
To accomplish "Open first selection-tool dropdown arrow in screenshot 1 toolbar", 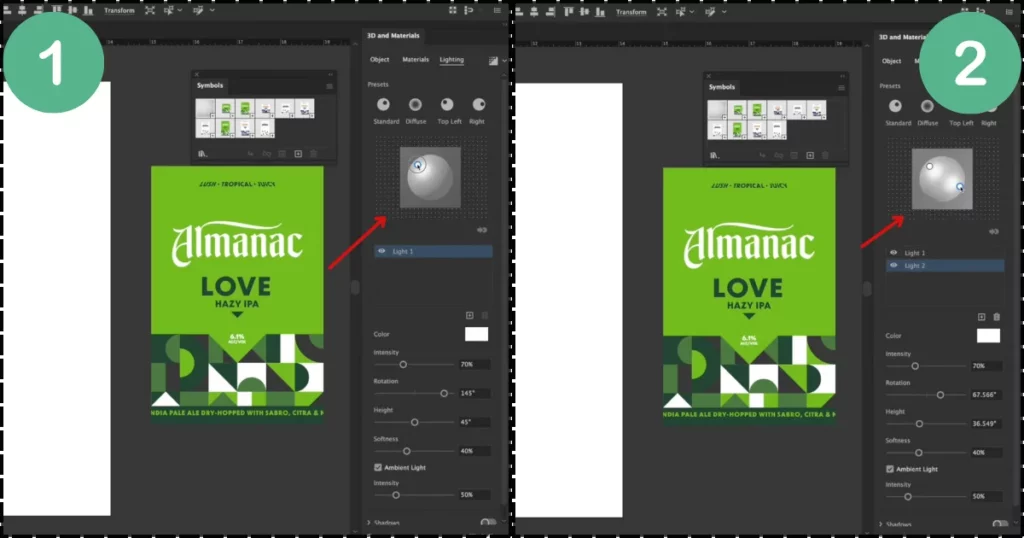I will [x=180, y=10].
